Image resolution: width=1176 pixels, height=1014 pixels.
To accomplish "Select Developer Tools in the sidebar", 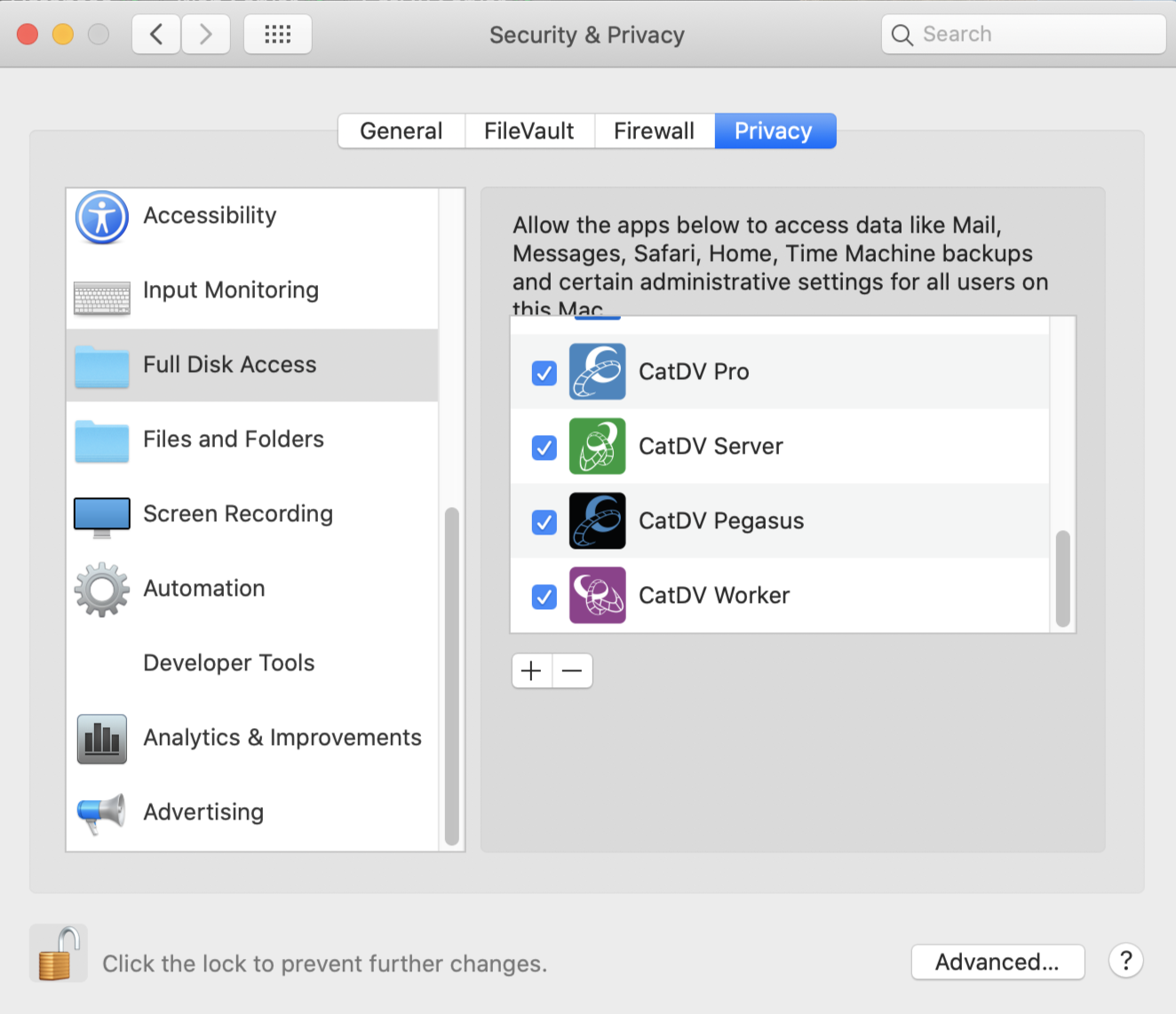I will tap(229, 663).
